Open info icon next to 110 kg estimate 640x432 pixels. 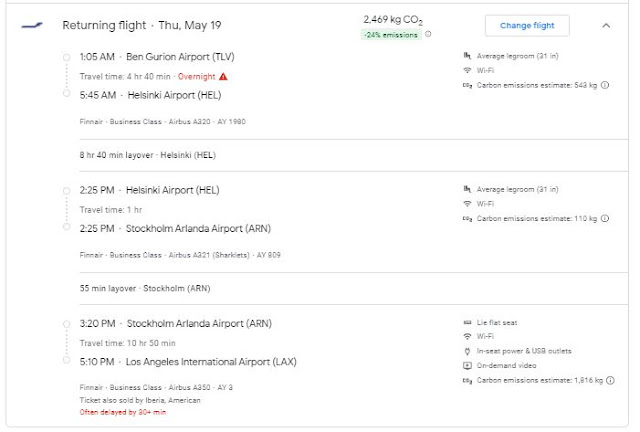(x=606, y=218)
